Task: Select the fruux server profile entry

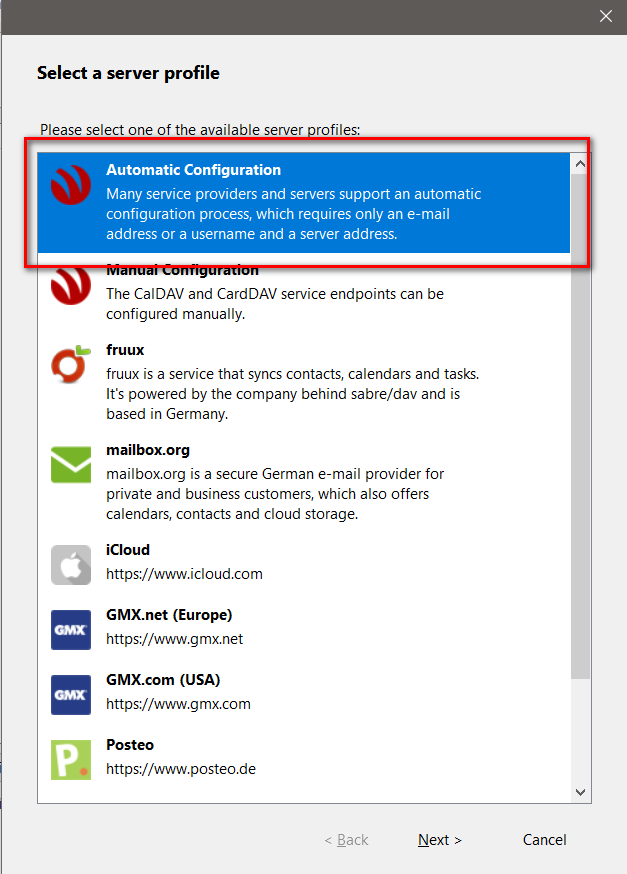Action: click(304, 382)
